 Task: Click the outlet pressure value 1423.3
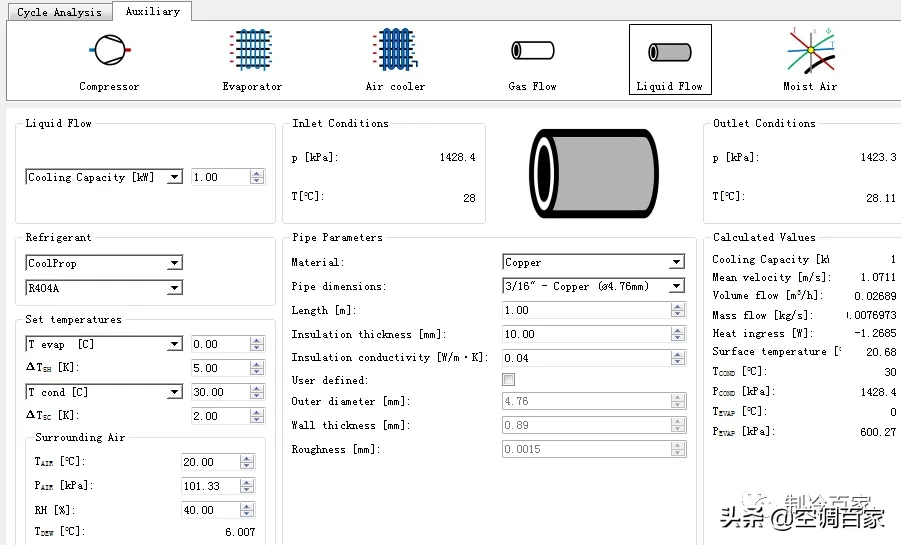click(878, 157)
